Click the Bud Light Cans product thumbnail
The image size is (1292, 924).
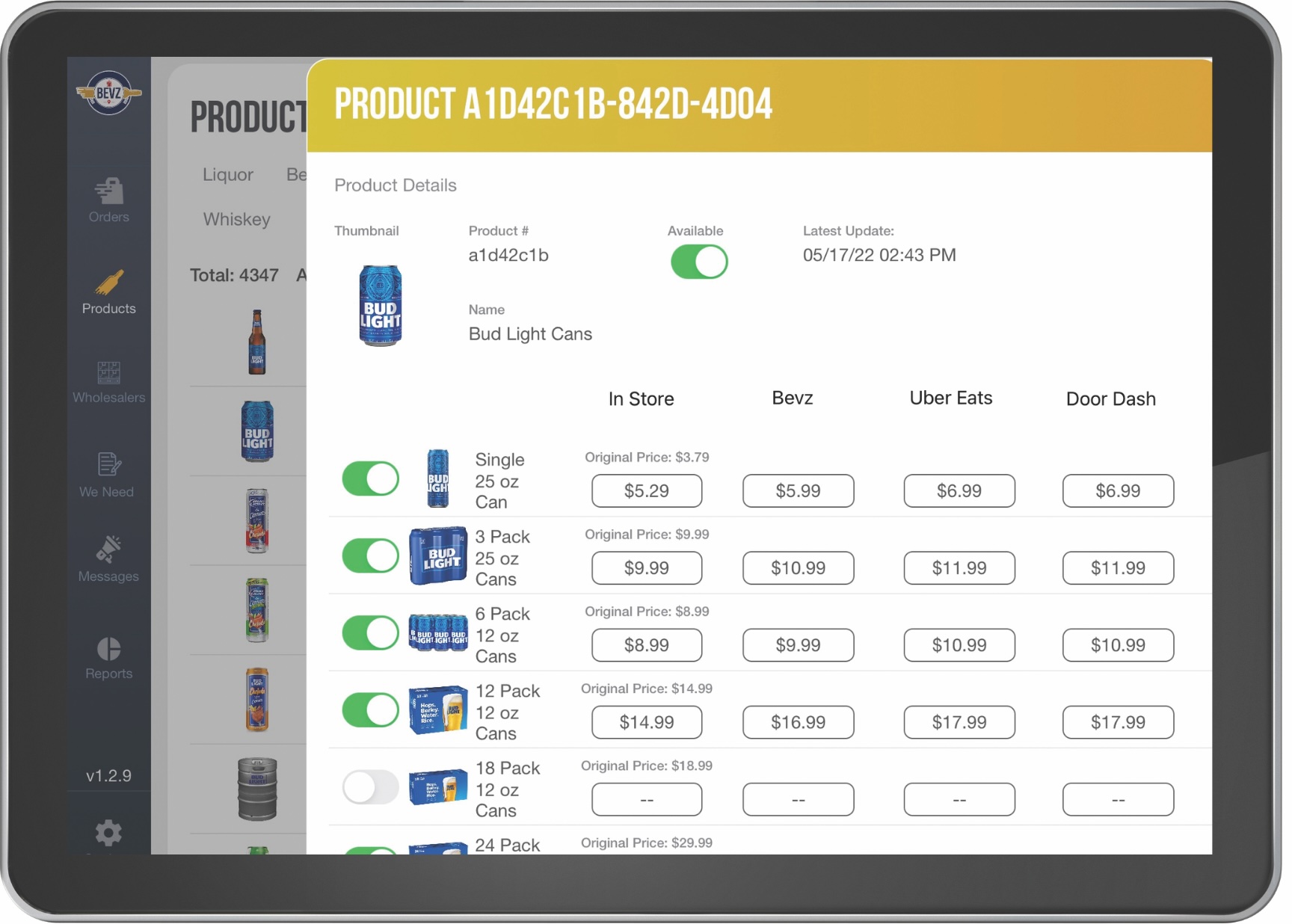pos(381,304)
